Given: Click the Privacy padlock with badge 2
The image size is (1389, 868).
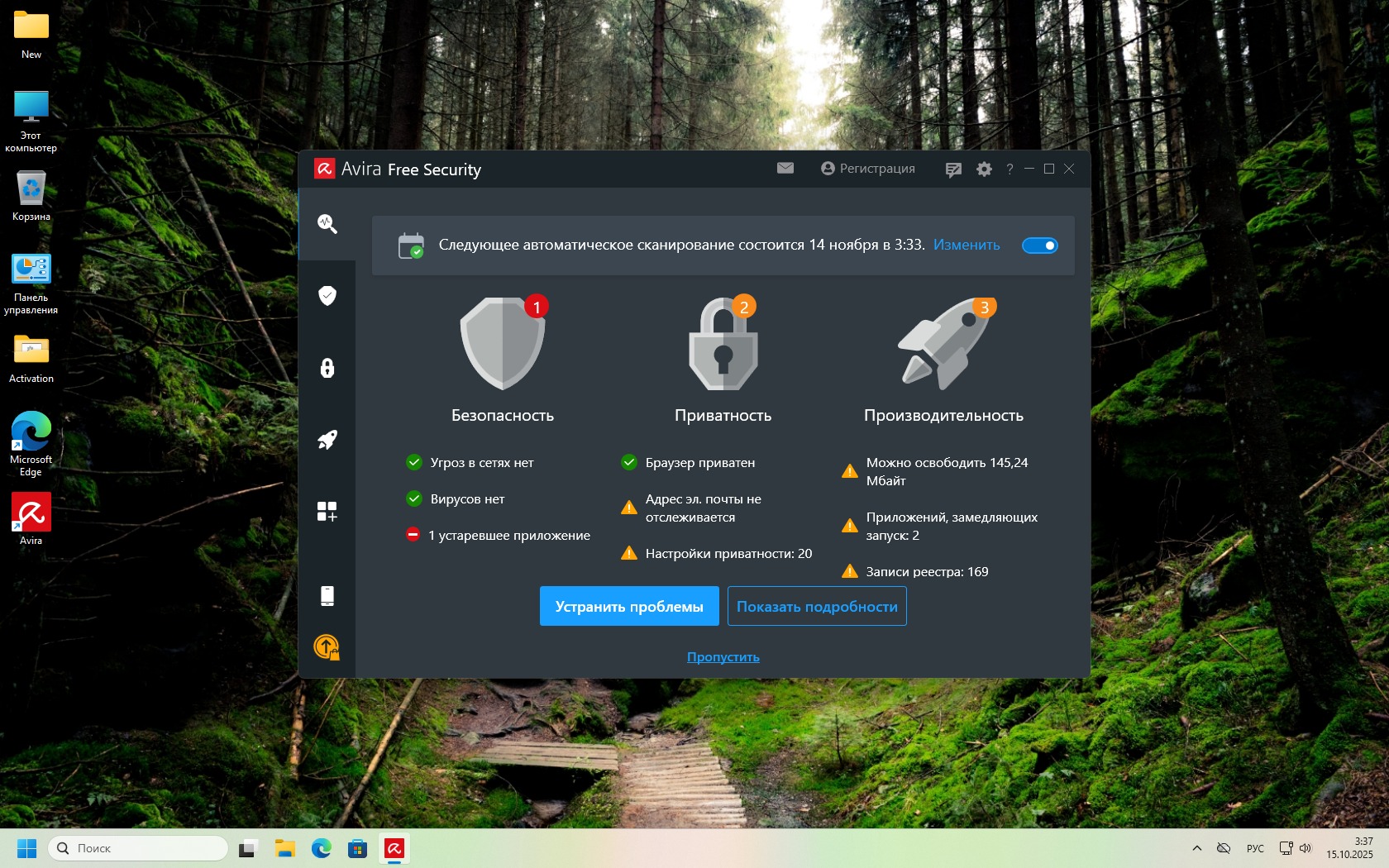Looking at the screenshot, I should coord(723,343).
